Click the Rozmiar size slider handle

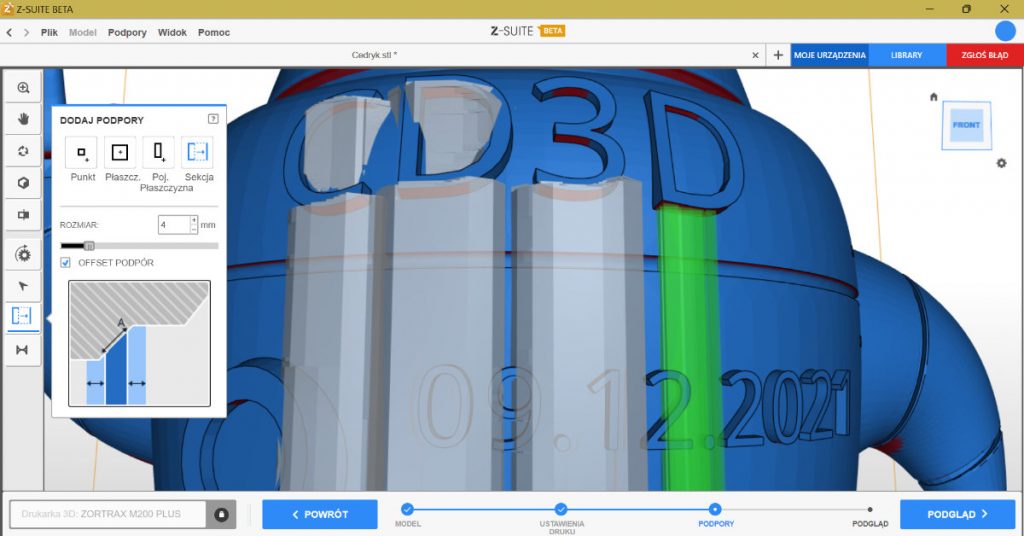tap(89, 246)
